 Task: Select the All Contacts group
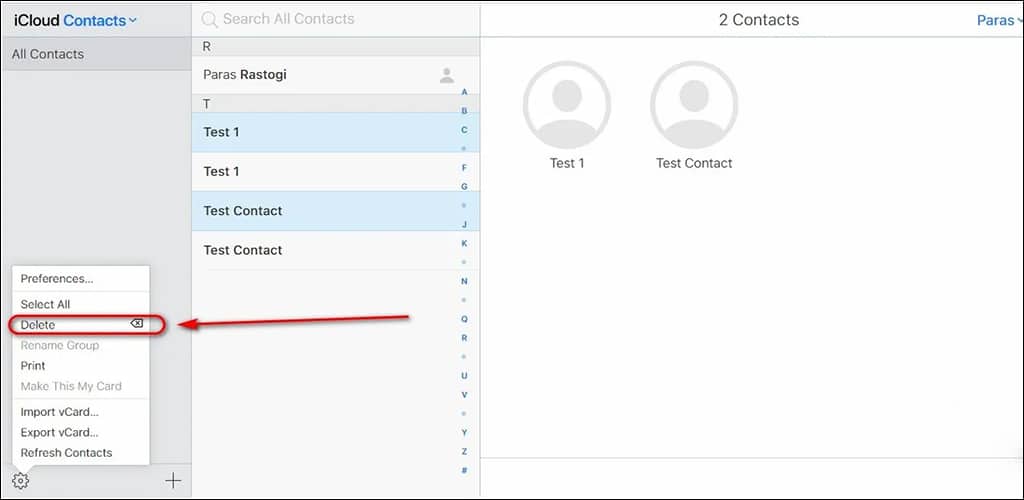tap(95, 54)
